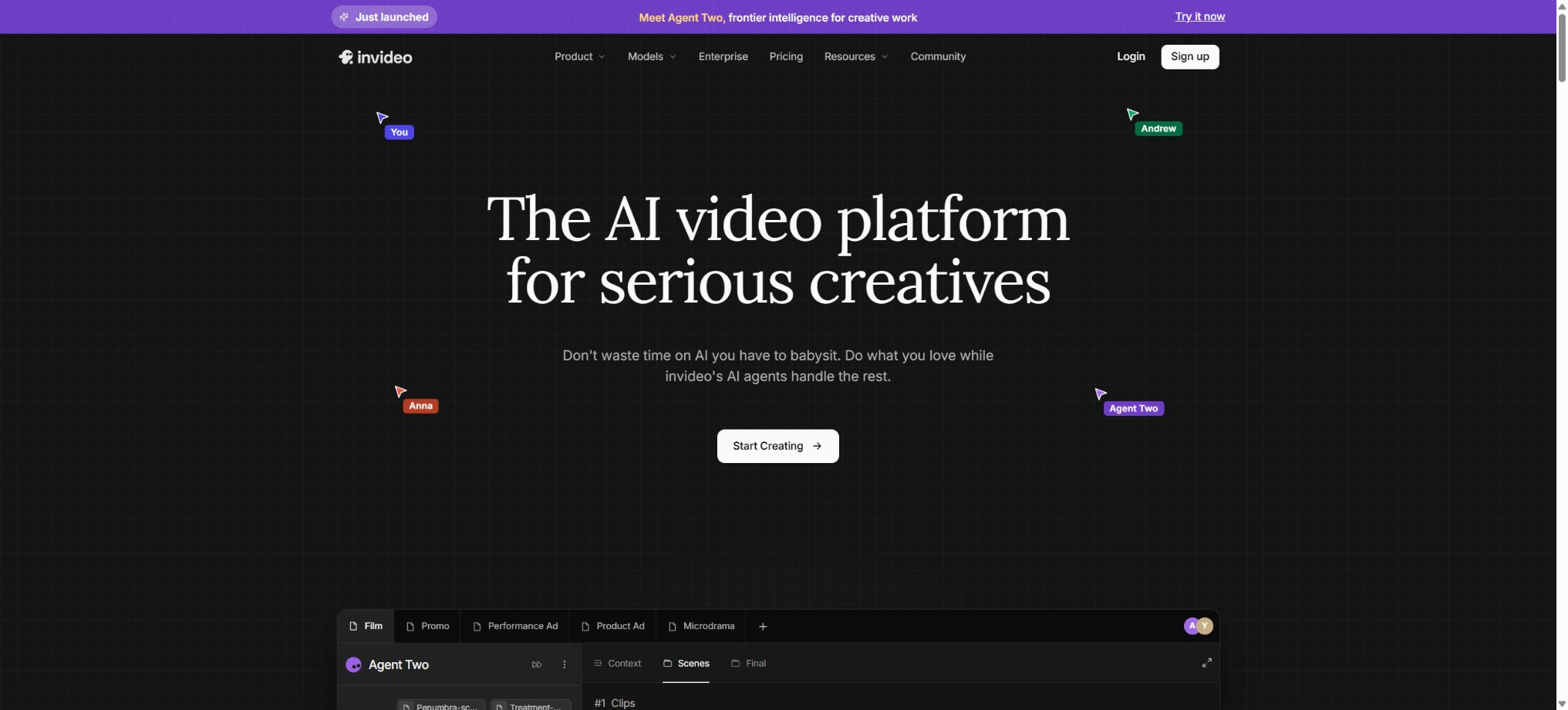Click the invideo logo
1568x710 pixels.
[x=375, y=57]
